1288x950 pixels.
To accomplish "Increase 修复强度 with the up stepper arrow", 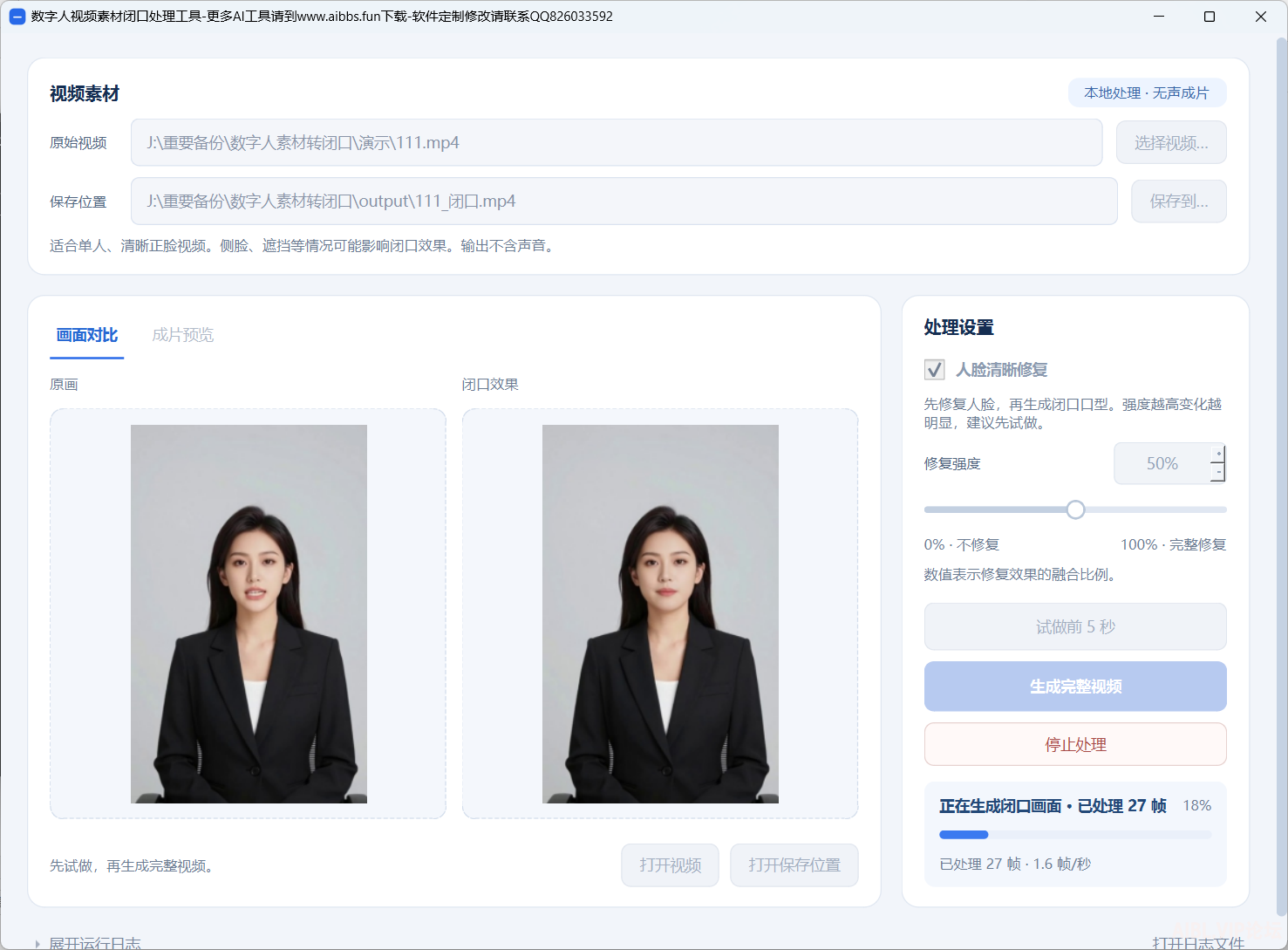I will point(1218,454).
